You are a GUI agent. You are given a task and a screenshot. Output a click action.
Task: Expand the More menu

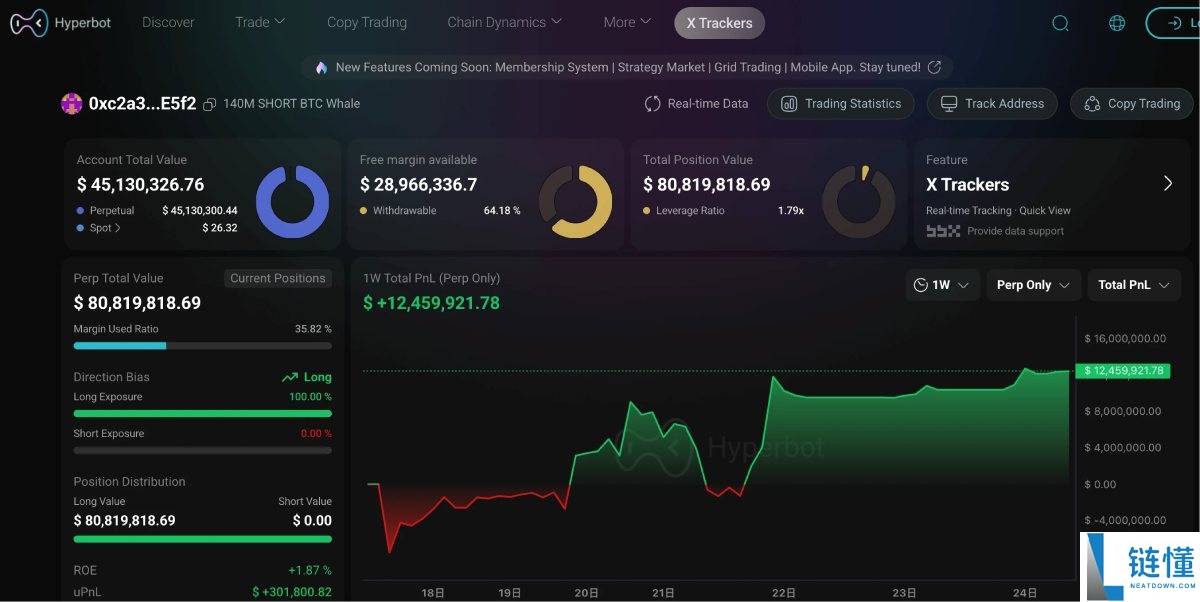click(627, 22)
